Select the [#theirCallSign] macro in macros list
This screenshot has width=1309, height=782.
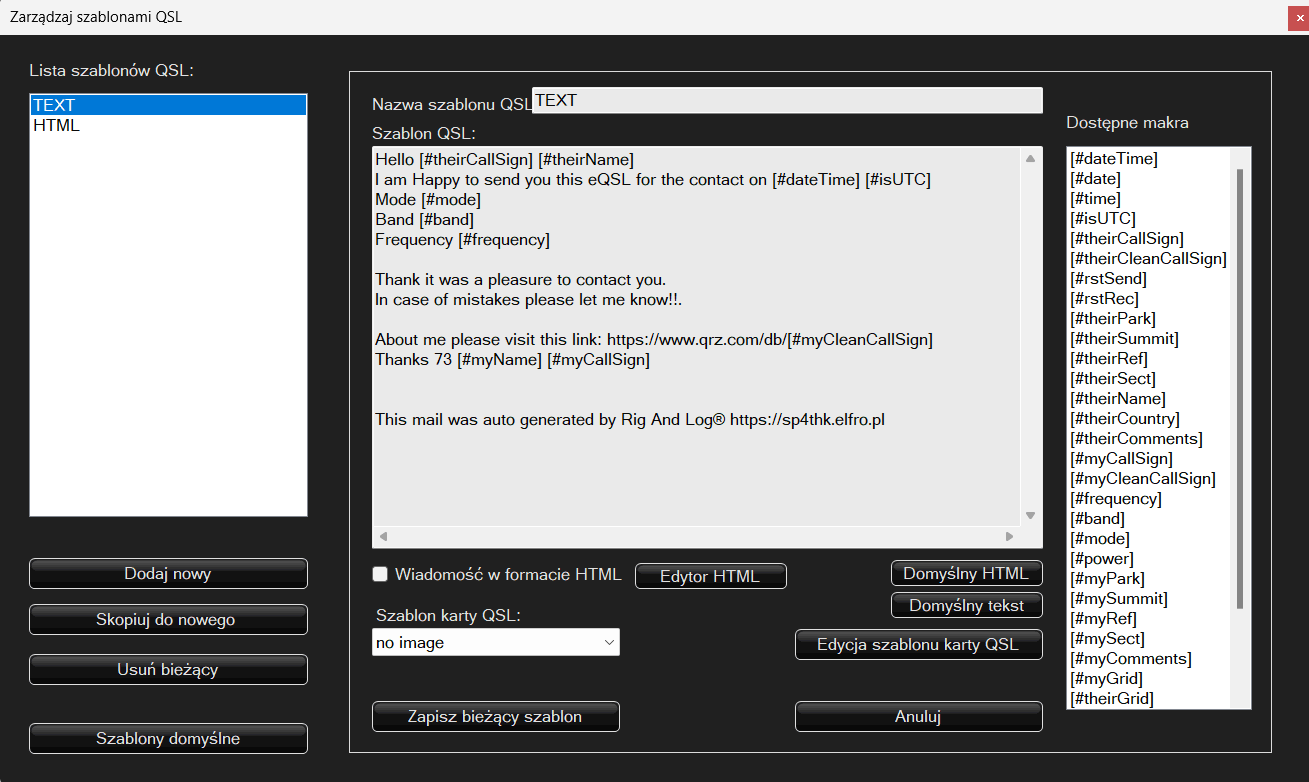[x=1127, y=239]
